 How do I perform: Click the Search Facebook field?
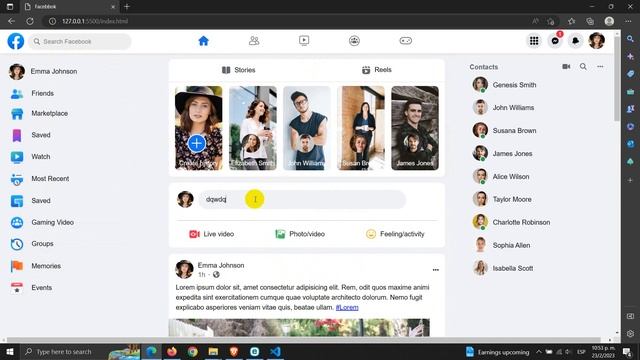click(80, 42)
